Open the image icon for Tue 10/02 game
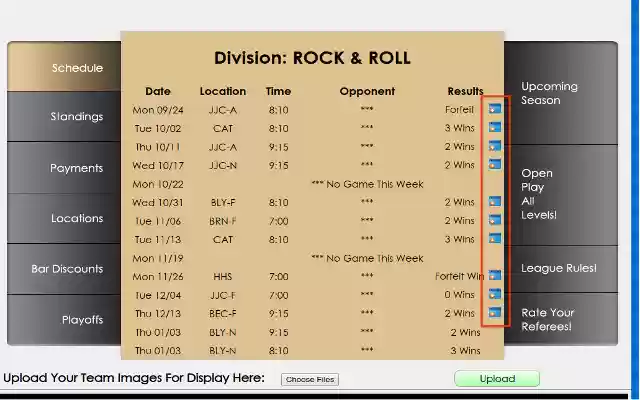Viewport: 640px width, 400px height. [x=494, y=128]
